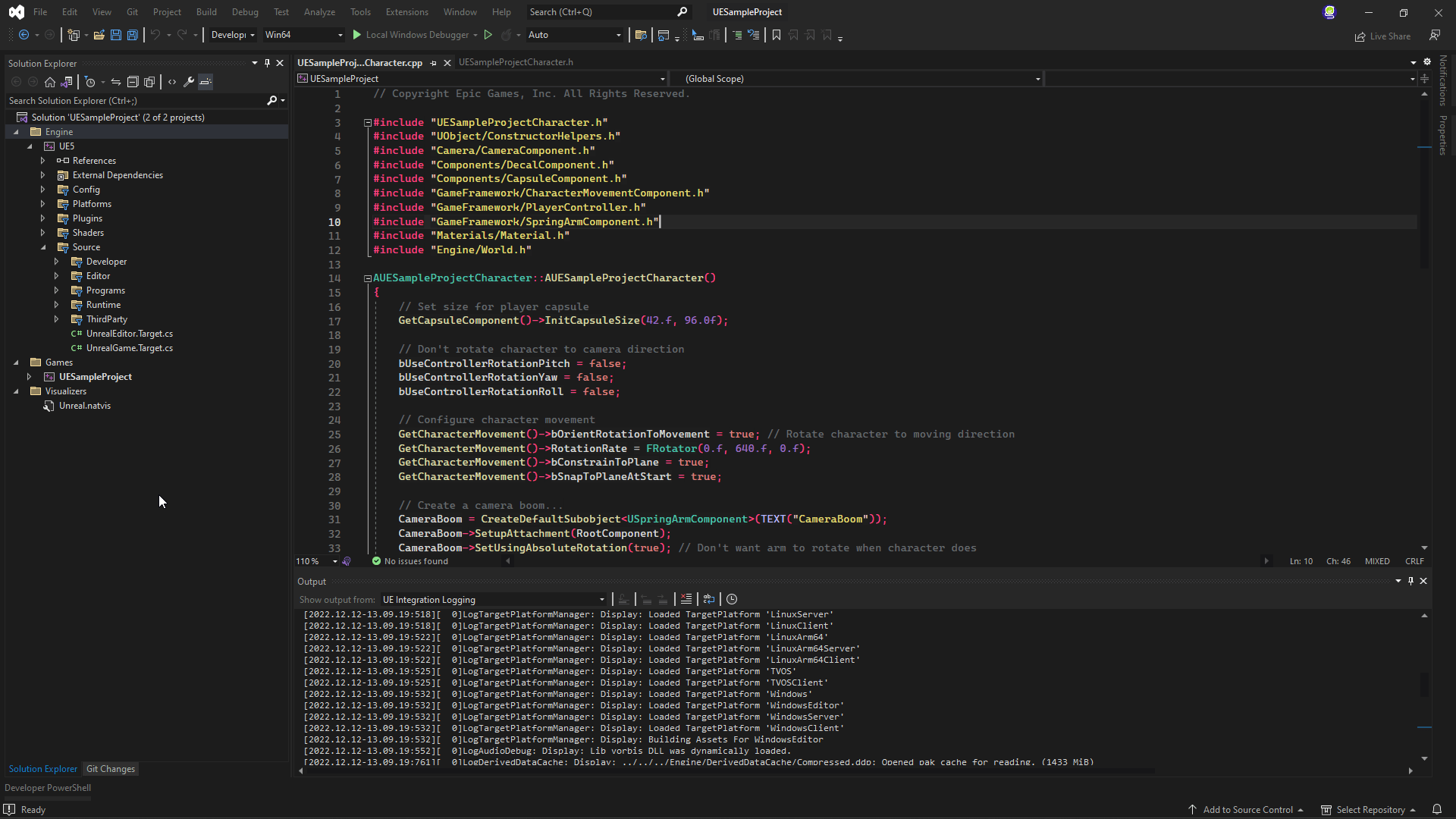This screenshot has width=1456, height=819.
Task: Toggle timestamps in the Output panel
Action: [x=732, y=599]
